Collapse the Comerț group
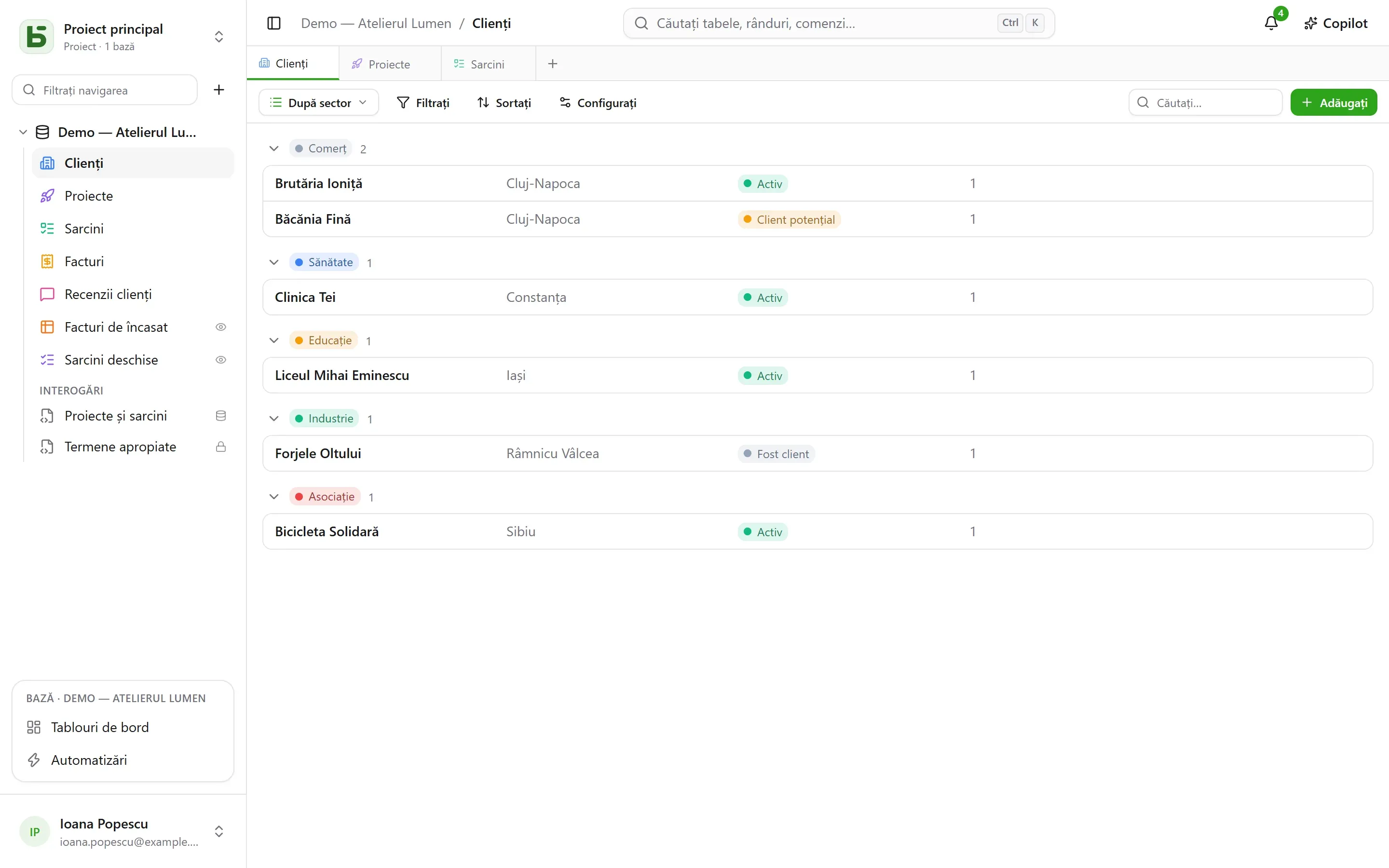Image resolution: width=1389 pixels, height=868 pixels. [x=274, y=148]
